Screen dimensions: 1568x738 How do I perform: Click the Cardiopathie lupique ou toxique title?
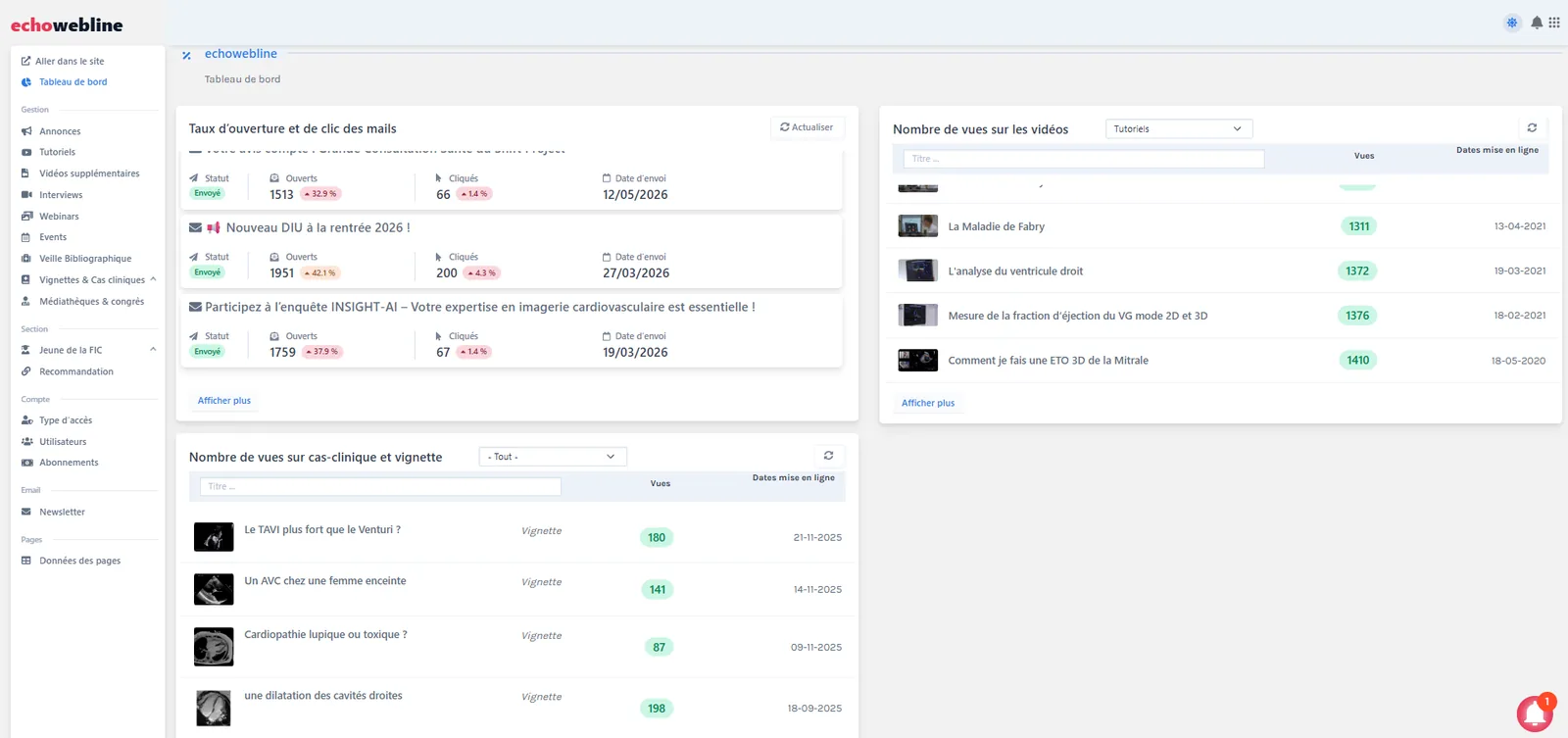pos(325,635)
